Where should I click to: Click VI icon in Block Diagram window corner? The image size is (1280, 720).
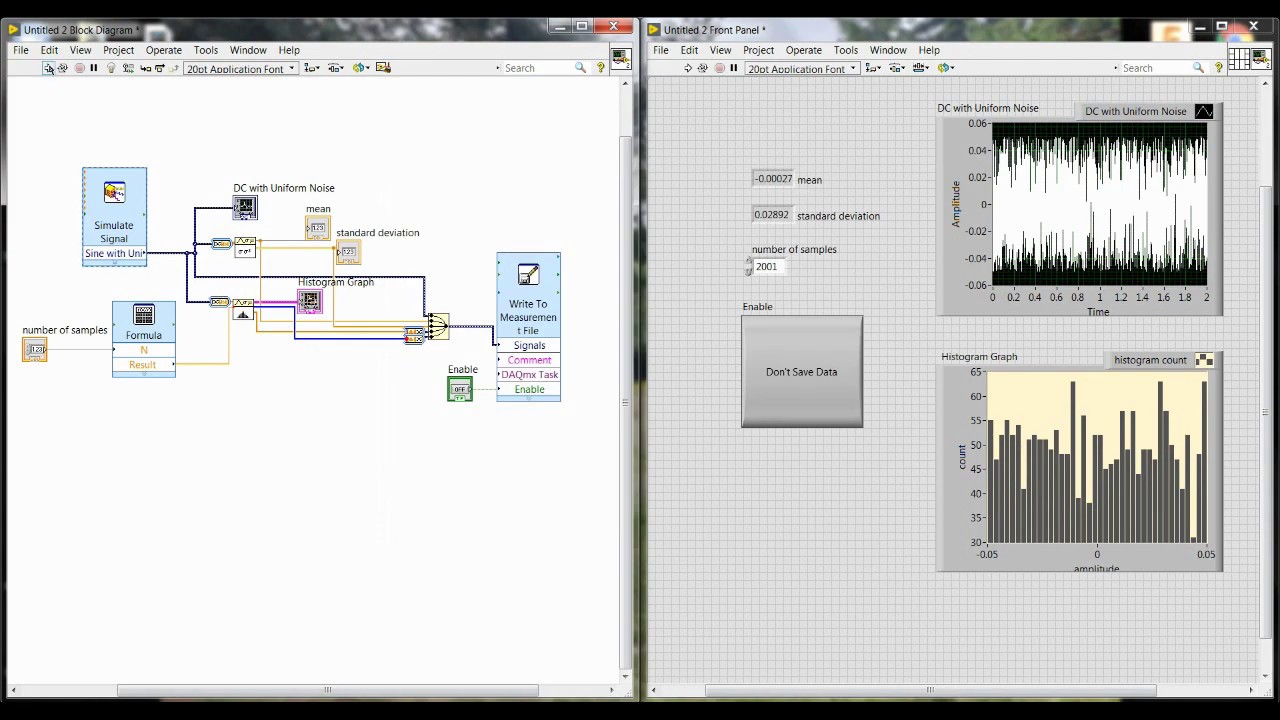click(620, 59)
